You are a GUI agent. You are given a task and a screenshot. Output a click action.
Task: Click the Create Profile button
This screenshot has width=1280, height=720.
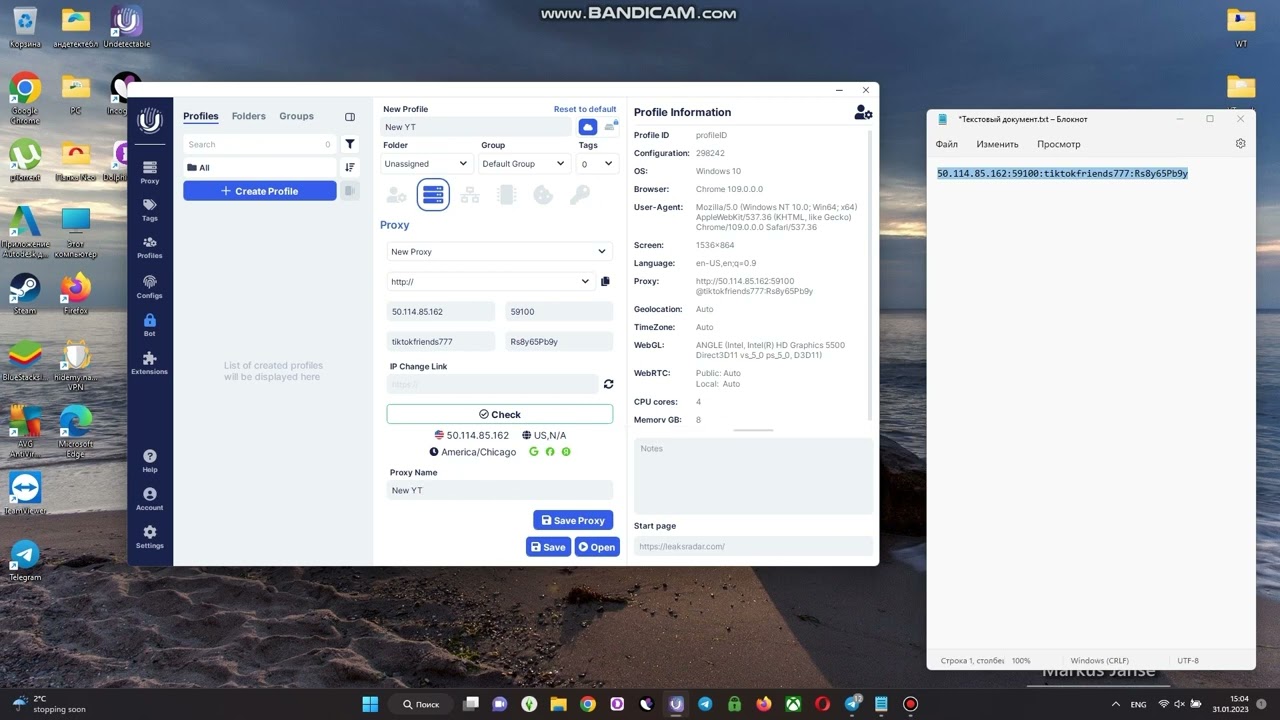click(260, 191)
